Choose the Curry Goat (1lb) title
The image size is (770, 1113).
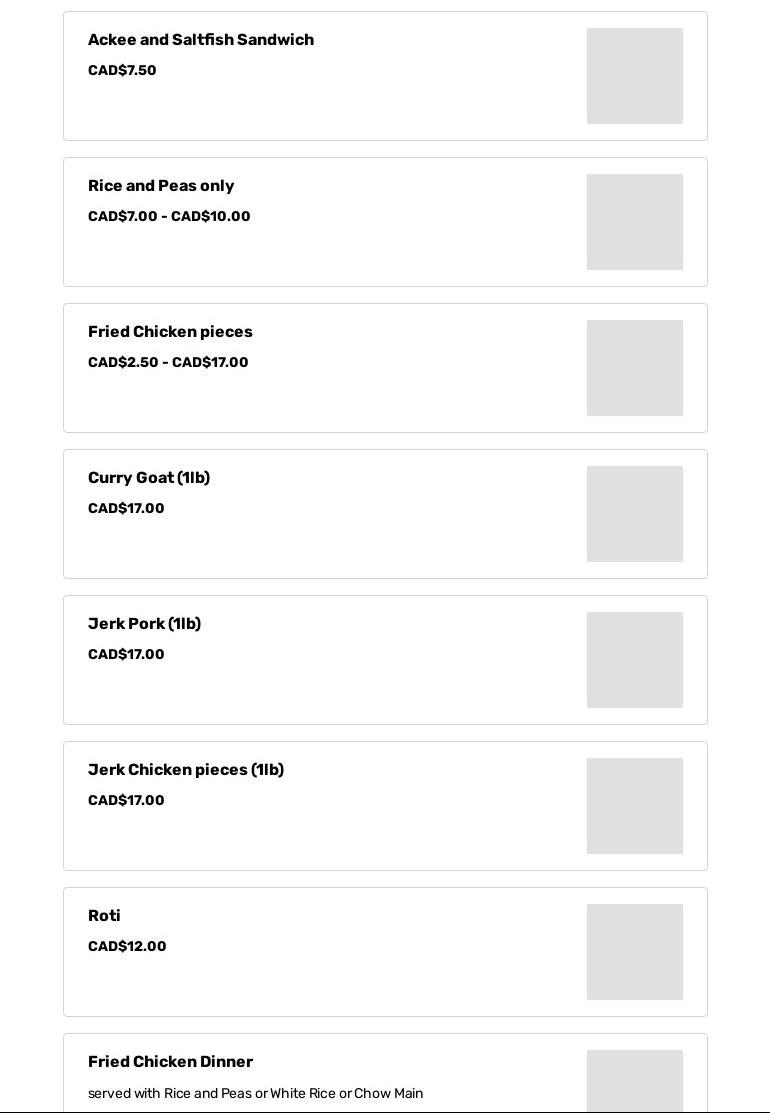[149, 478]
